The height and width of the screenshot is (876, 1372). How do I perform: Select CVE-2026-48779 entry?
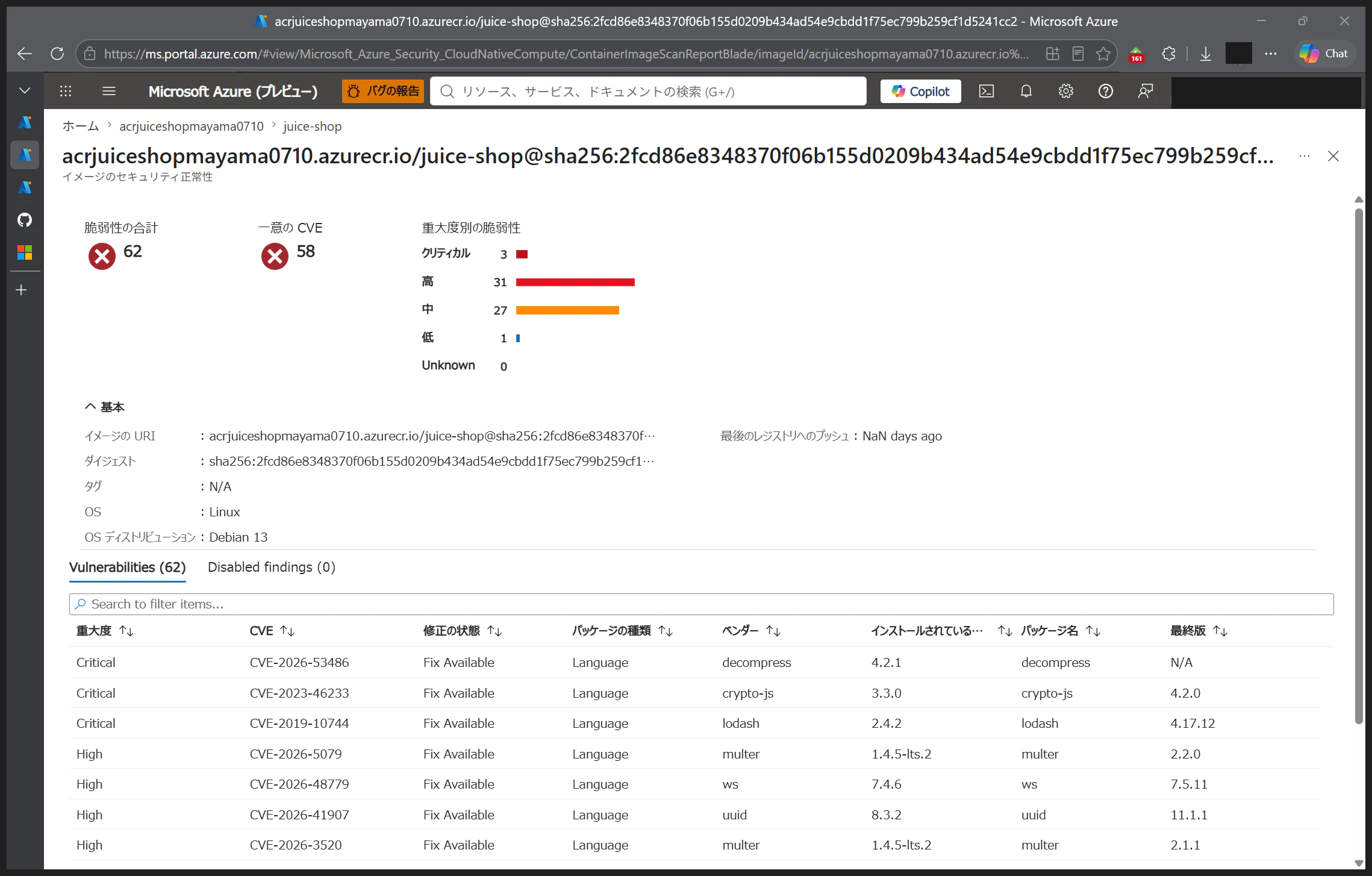click(696, 784)
